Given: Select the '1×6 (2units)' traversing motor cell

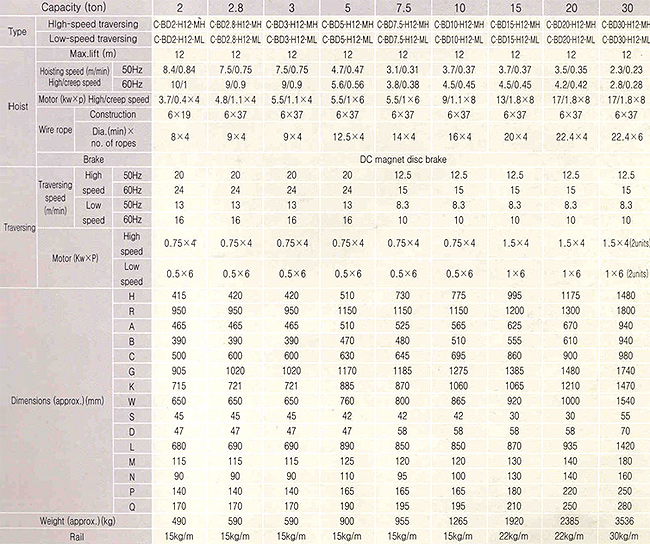Looking at the screenshot, I should [626, 274].
